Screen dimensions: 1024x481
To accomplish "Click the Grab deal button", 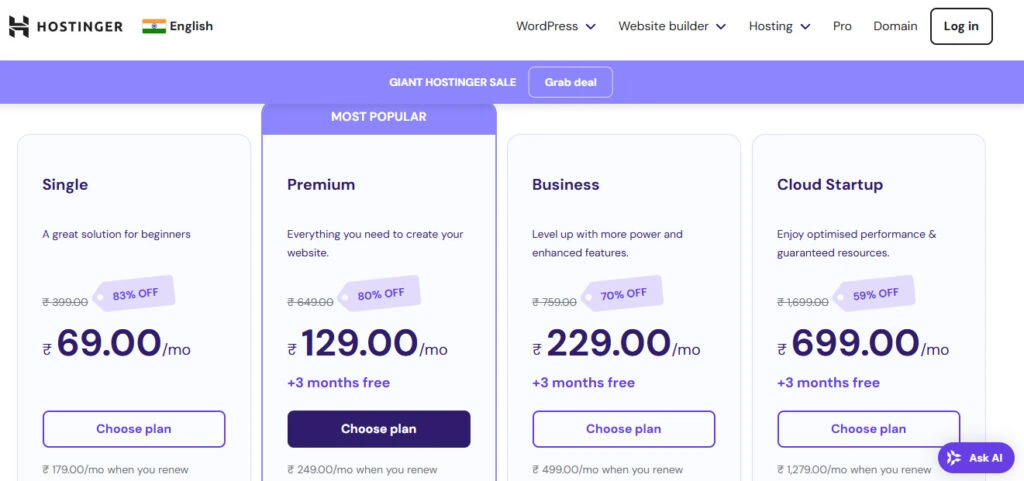I will coord(571,82).
